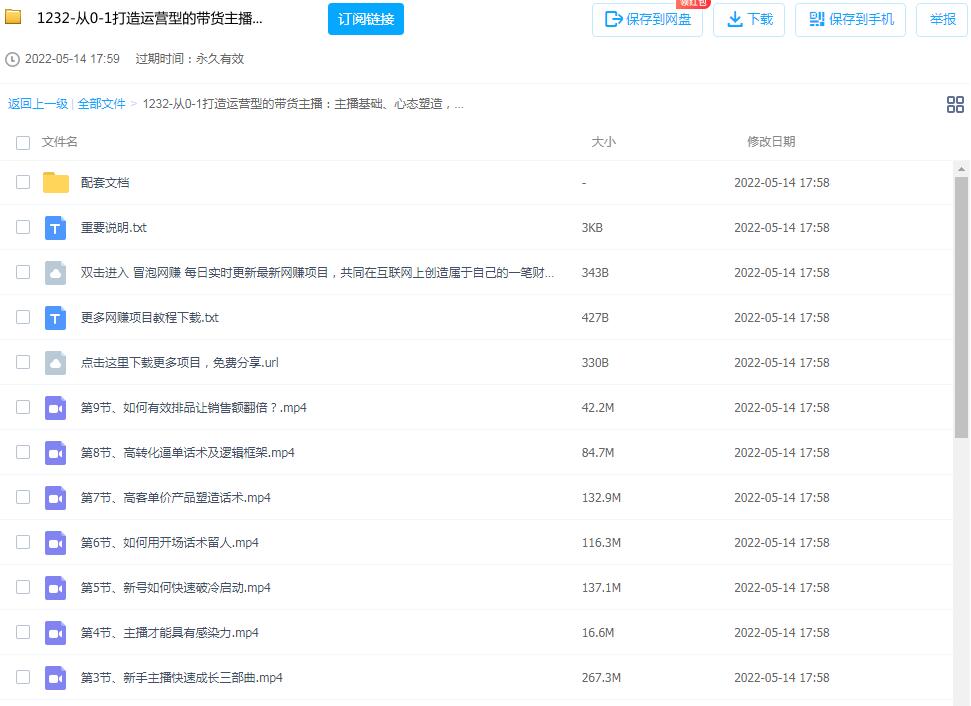
Task: Tick checkbox for 双击进入 冒泡网赚 file
Action: pos(23,272)
